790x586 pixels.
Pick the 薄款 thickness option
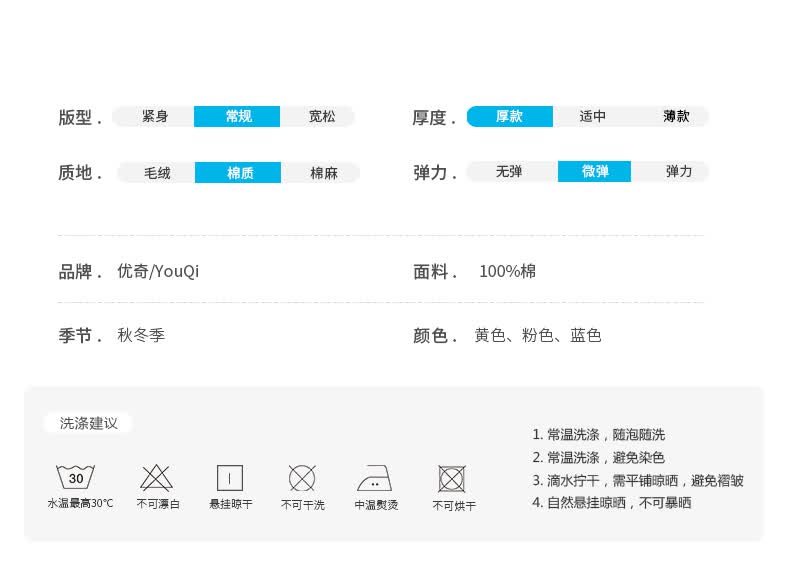coord(676,116)
